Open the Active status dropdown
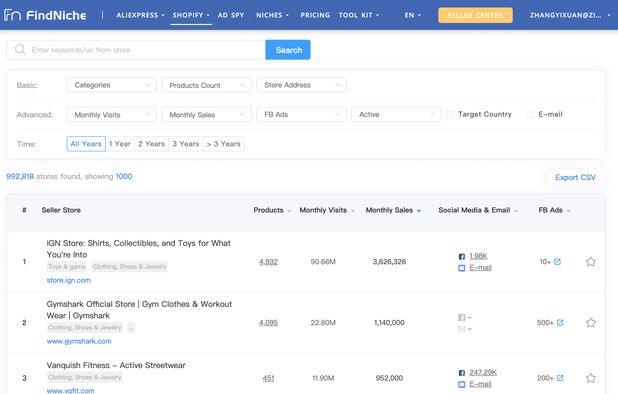 [x=396, y=115]
